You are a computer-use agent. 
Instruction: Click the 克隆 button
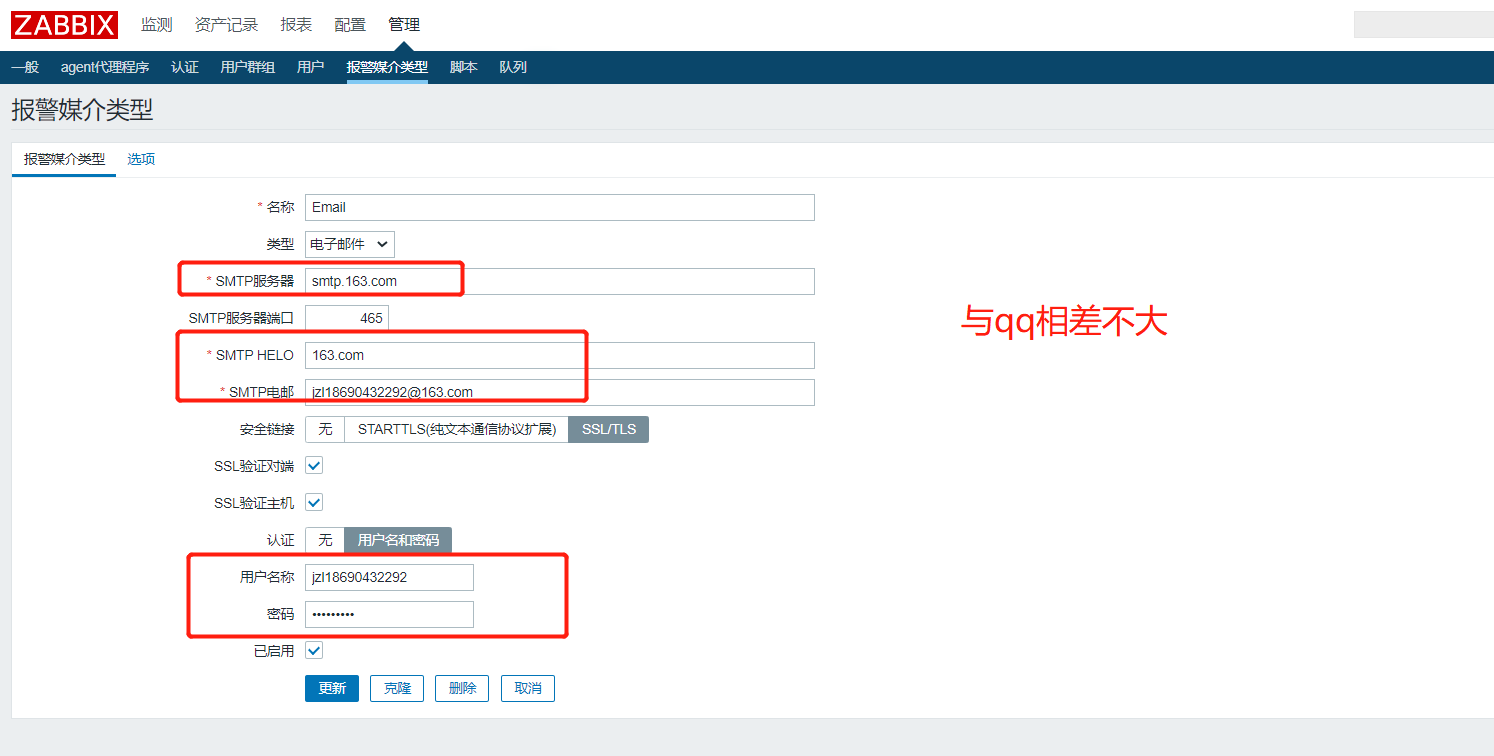click(397, 688)
